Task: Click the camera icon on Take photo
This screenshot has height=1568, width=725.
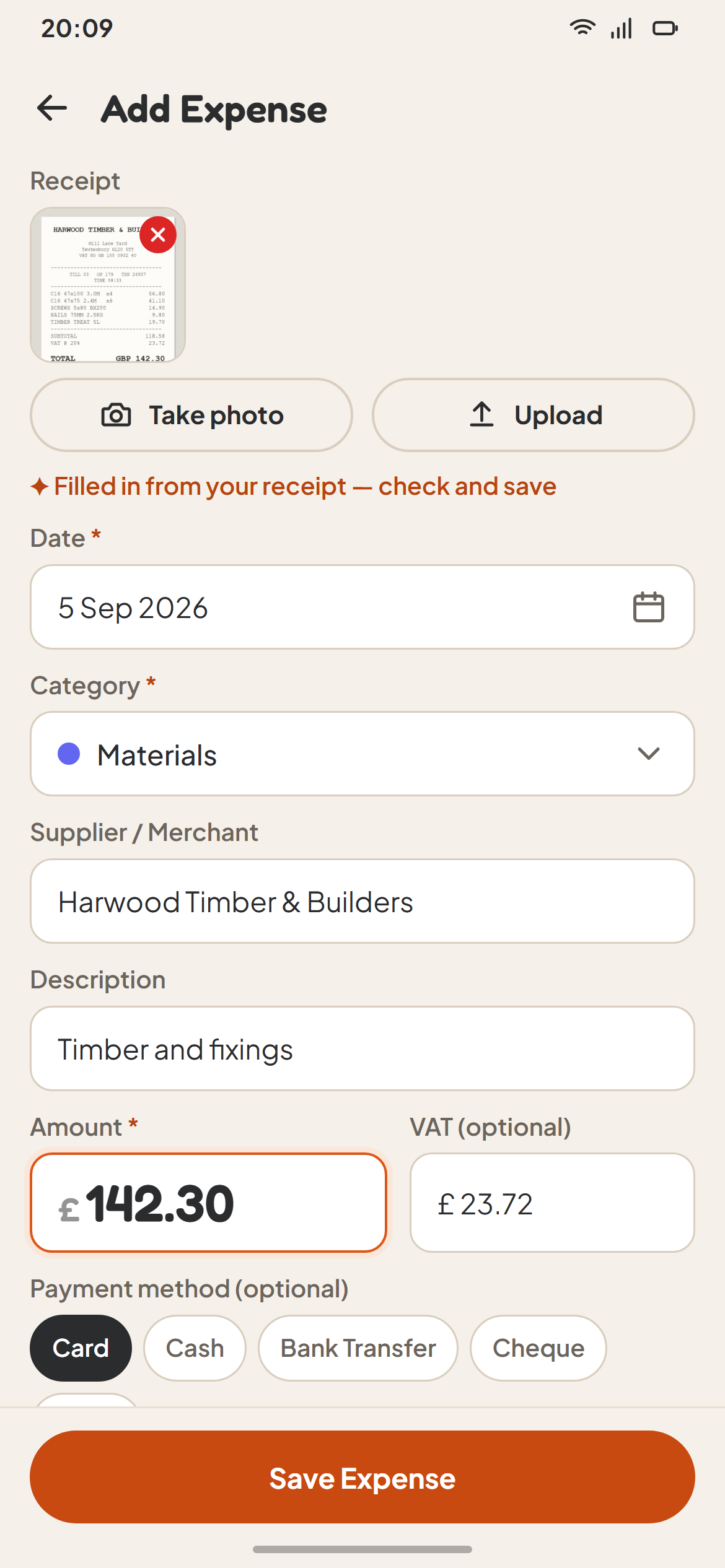Action: tap(116, 415)
